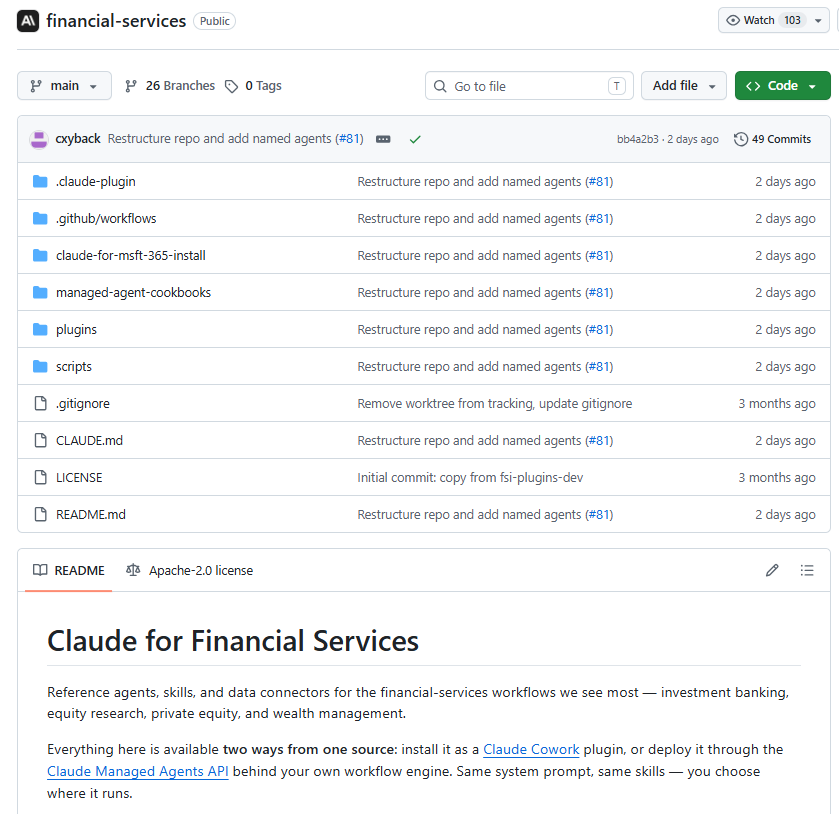Open the Add file dropdown

tap(684, 86)
